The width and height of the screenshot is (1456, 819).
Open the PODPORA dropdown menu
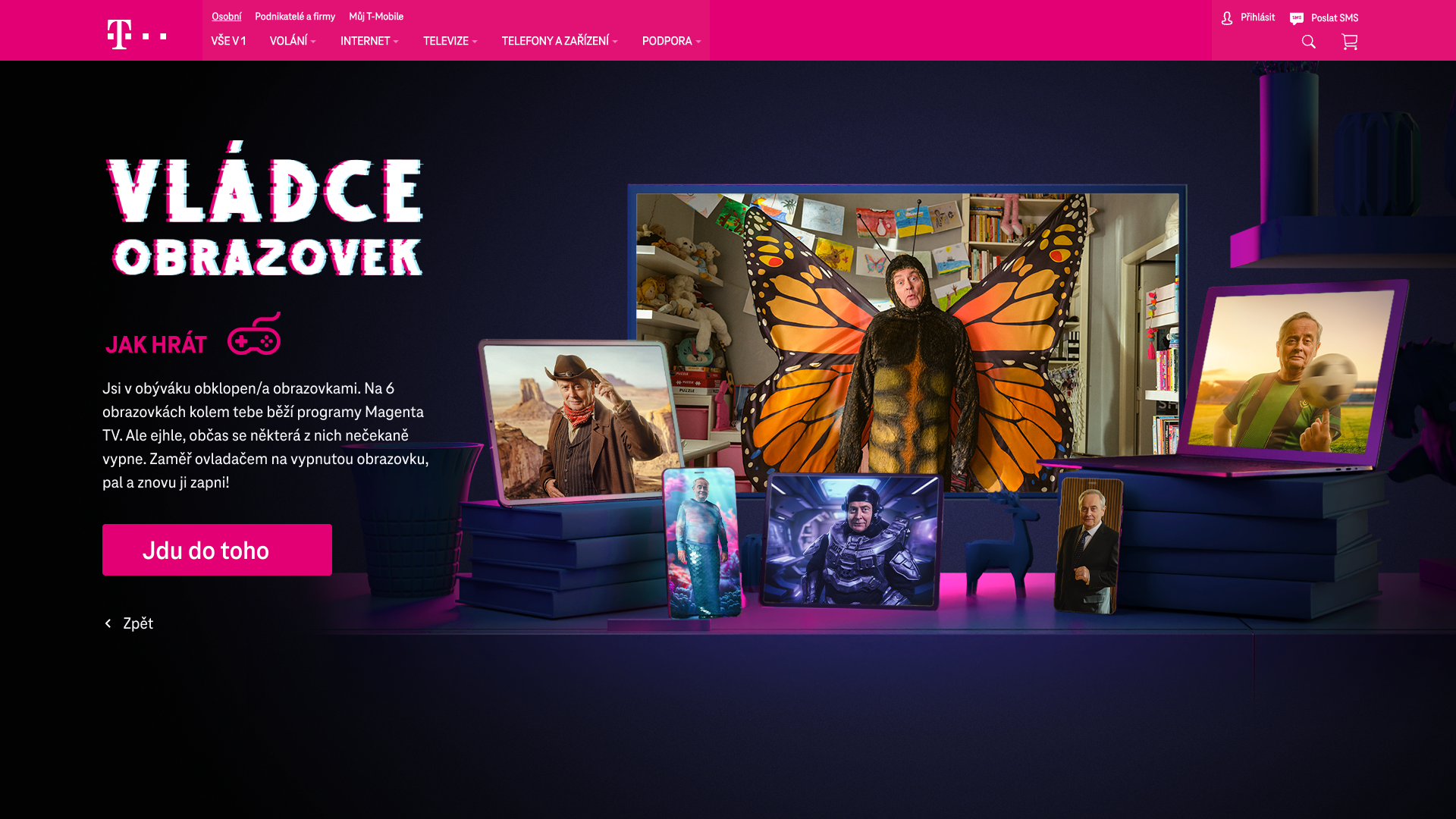[671, 41]
